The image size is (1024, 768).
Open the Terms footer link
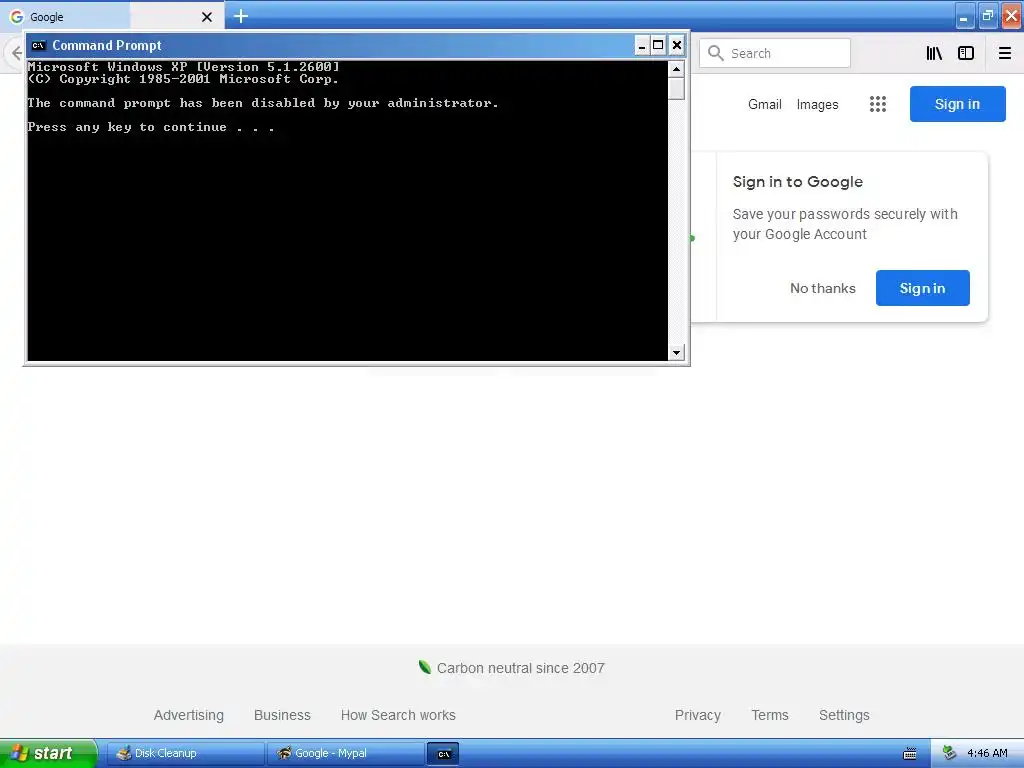770,715
